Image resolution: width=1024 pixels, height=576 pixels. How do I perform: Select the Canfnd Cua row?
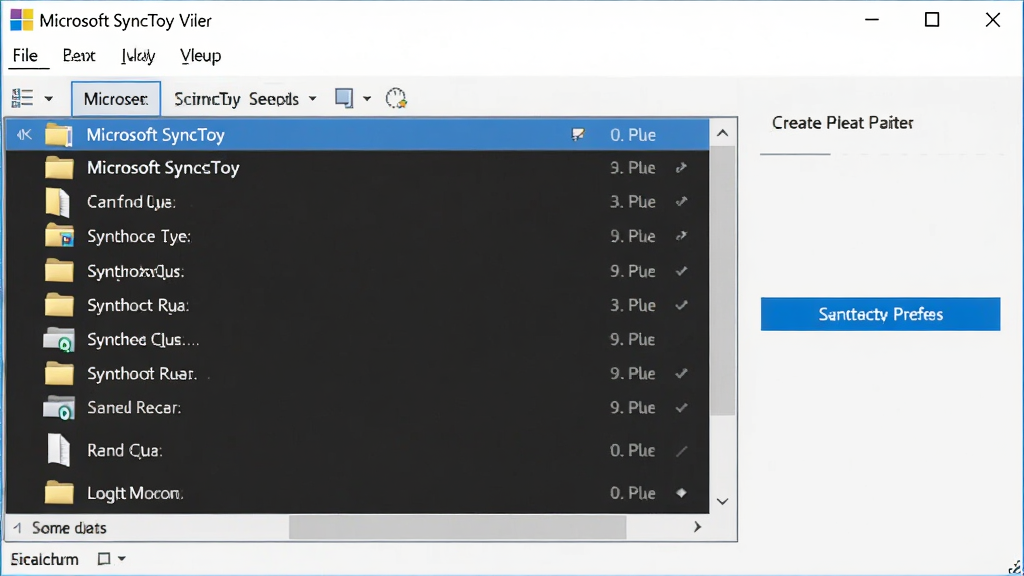pos(357,202)
